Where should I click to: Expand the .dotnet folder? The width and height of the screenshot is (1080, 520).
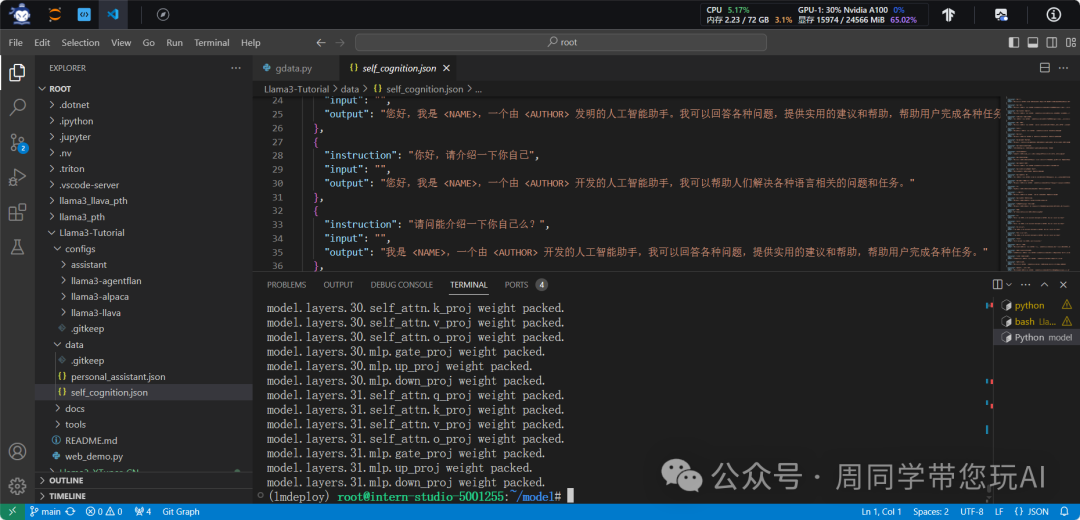click(74, 105)
